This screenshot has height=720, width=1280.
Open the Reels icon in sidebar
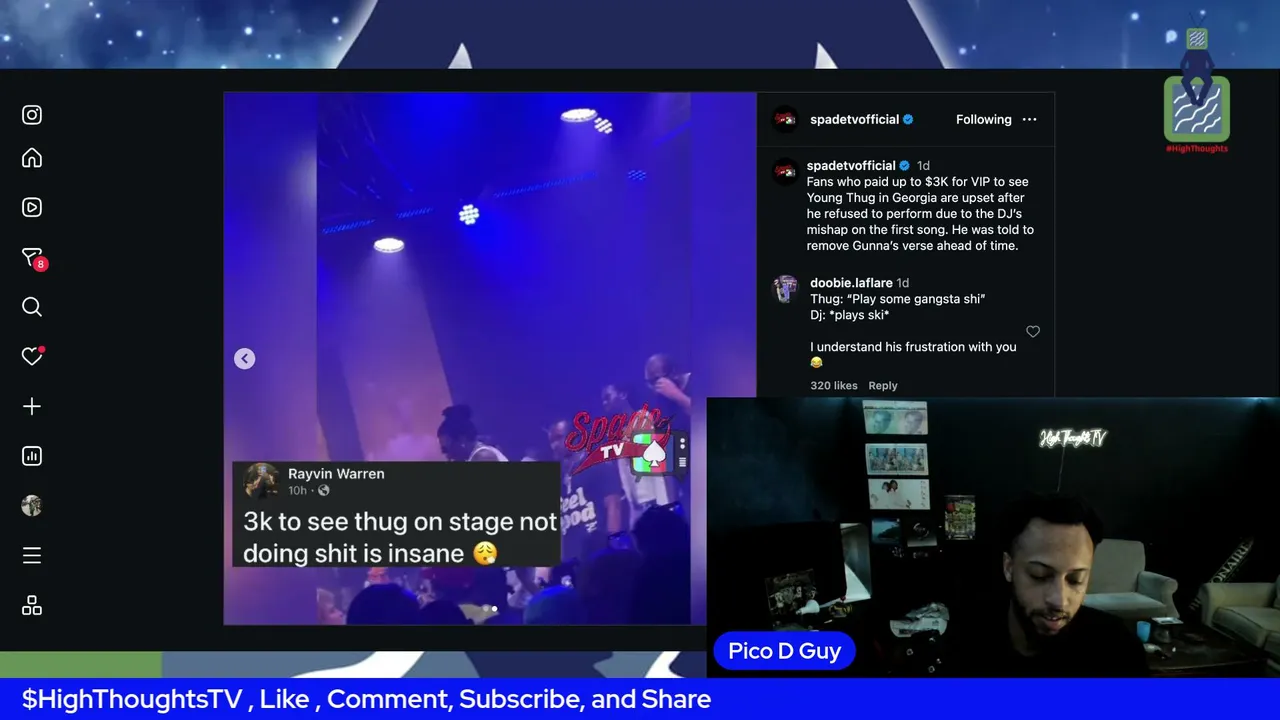click(32, 208)
